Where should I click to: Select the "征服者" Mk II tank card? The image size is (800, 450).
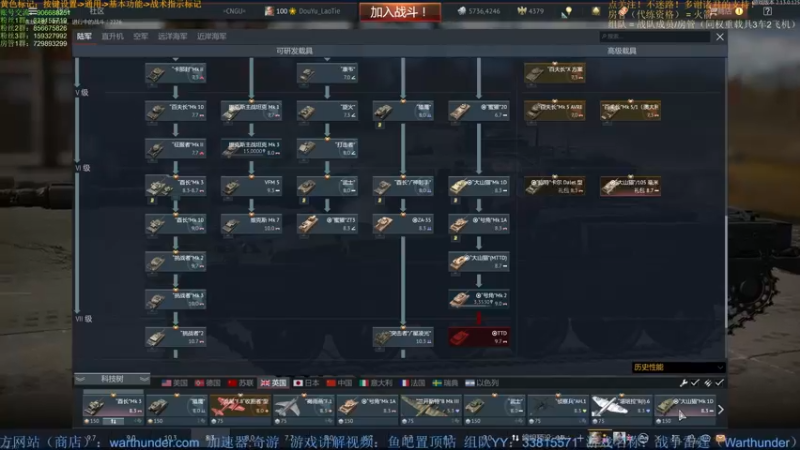pos(176,148)
